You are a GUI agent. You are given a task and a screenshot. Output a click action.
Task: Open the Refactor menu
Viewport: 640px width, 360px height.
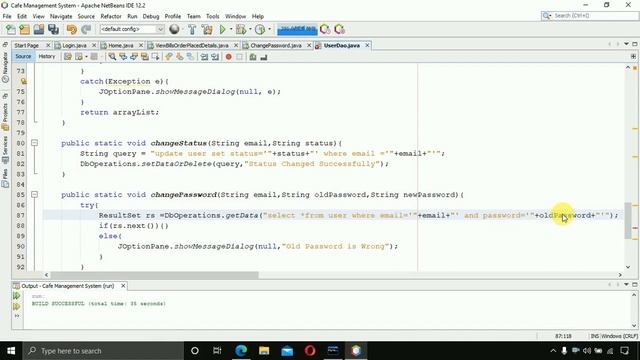[111, 16]
